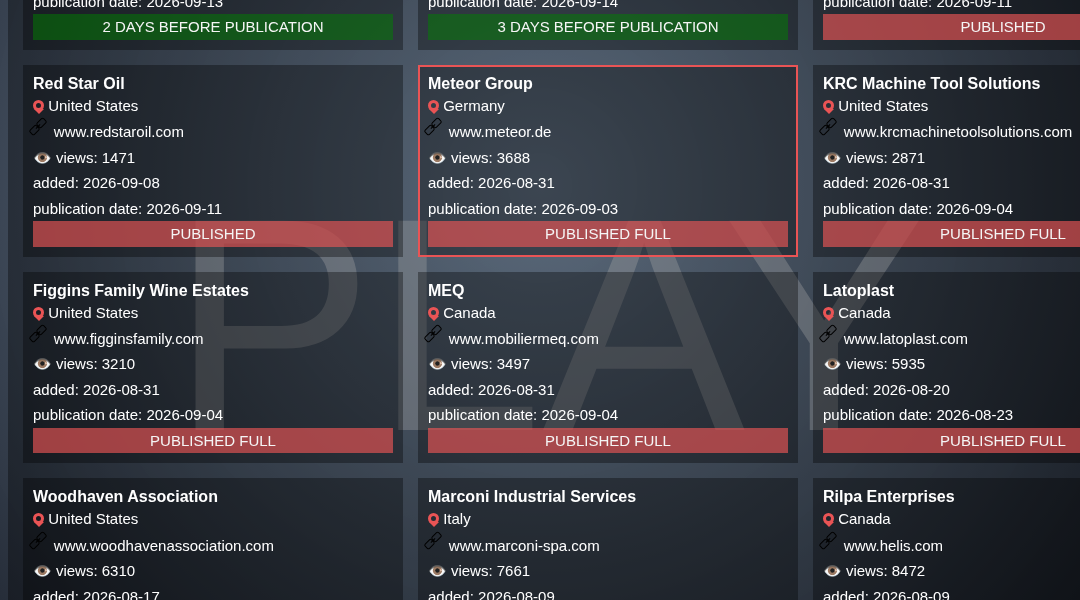Click the eye icon next to views: 3688
1080x600 pixels.
[437, 158]
